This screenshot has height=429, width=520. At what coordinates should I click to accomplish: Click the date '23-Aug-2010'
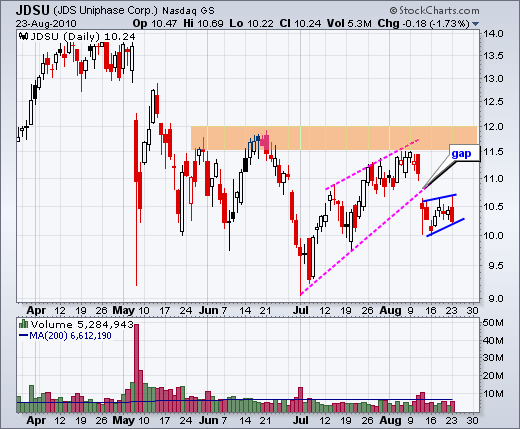[46, 24]
